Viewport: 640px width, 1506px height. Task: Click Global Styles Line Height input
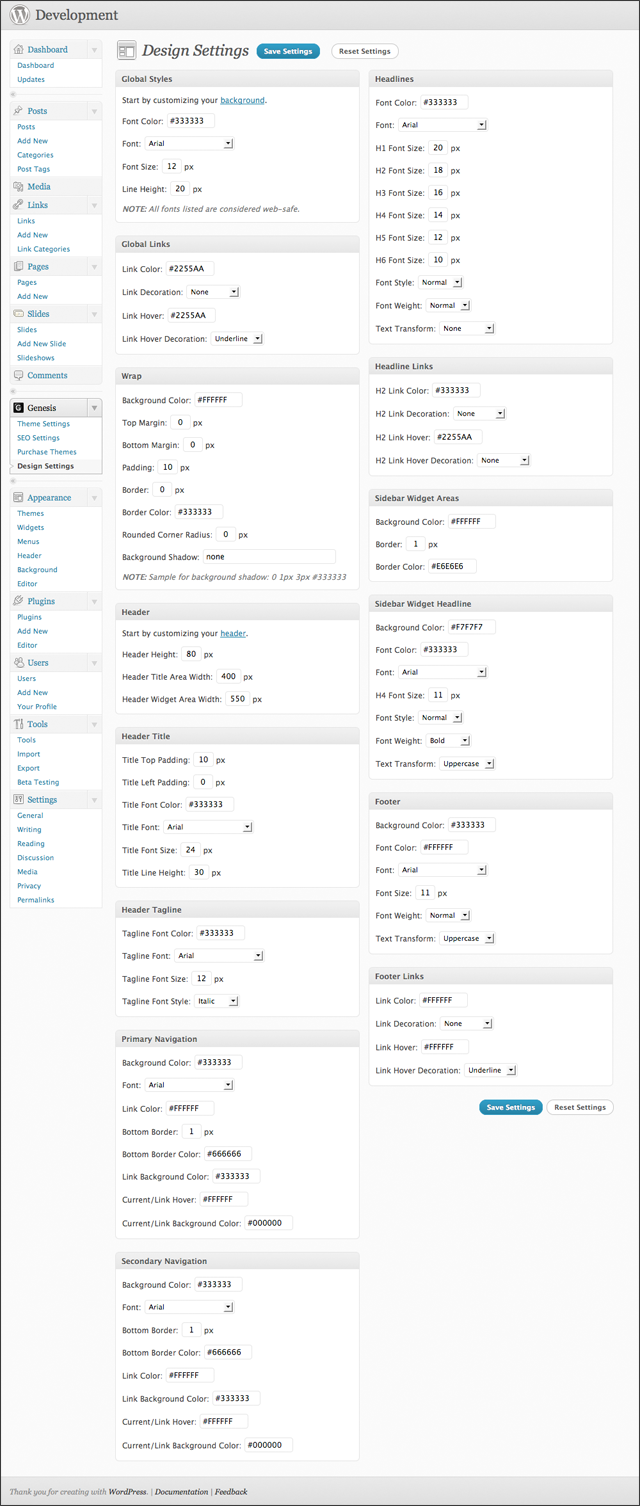tap(180, 188)
